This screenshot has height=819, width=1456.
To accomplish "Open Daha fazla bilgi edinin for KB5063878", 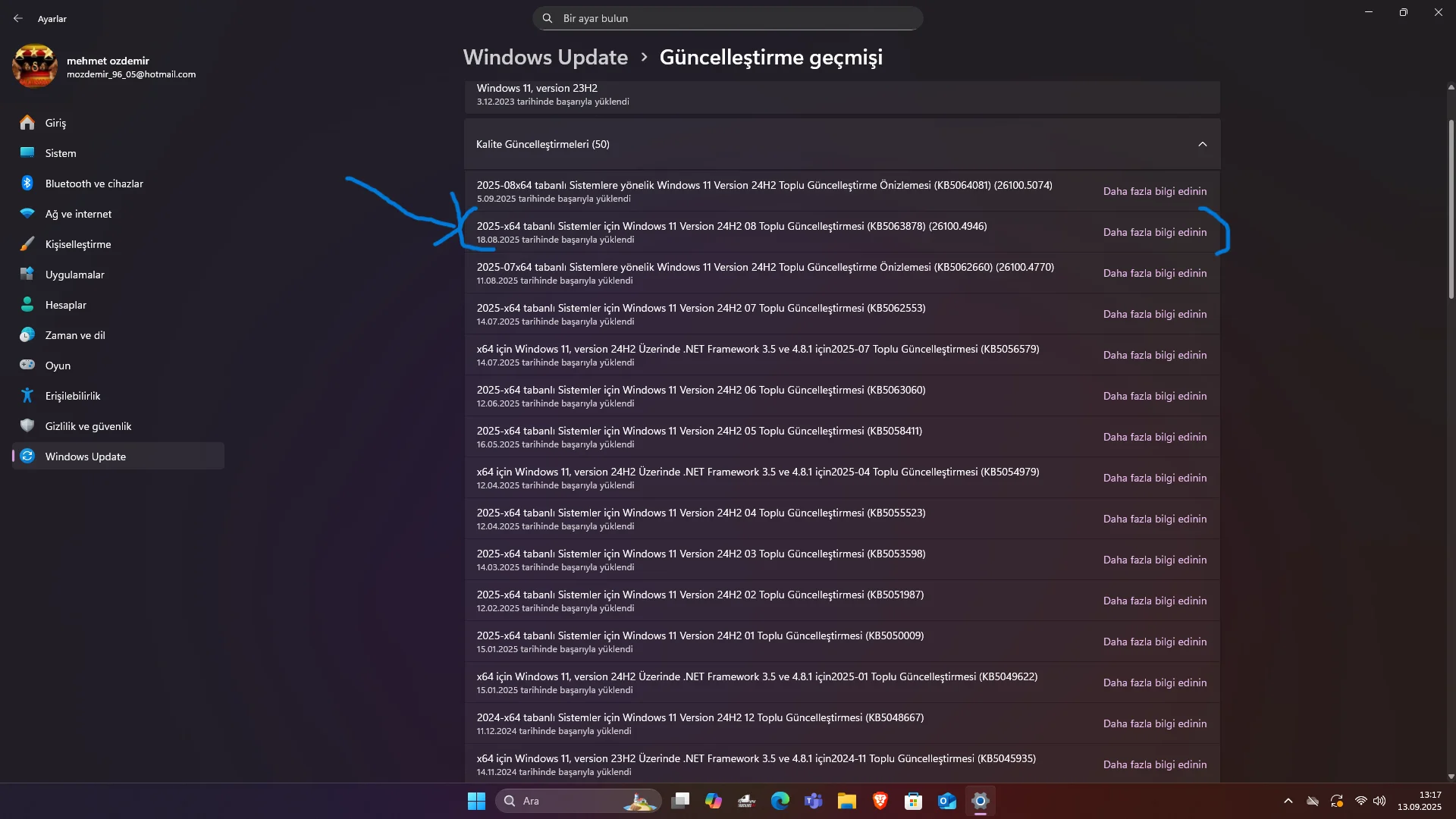I will (x=1154, y=233).
